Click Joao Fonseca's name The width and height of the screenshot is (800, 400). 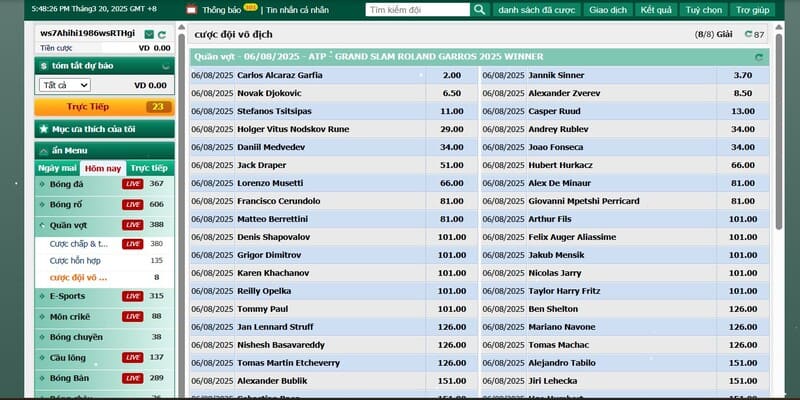coord(556,147)
